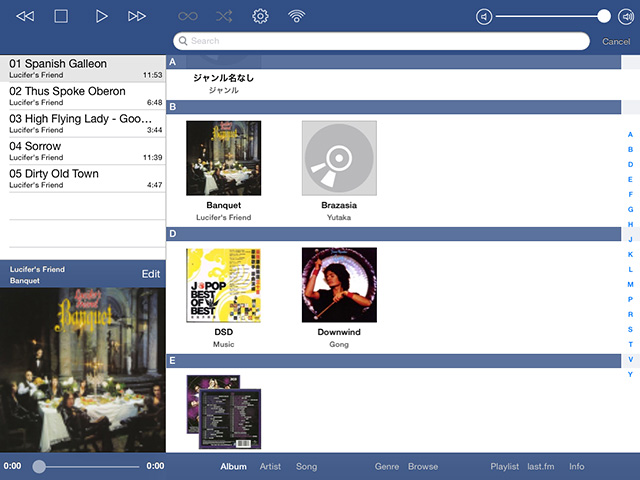Jump to letter S in index
The image size is (640, 480).
click(x=630, y=329)
